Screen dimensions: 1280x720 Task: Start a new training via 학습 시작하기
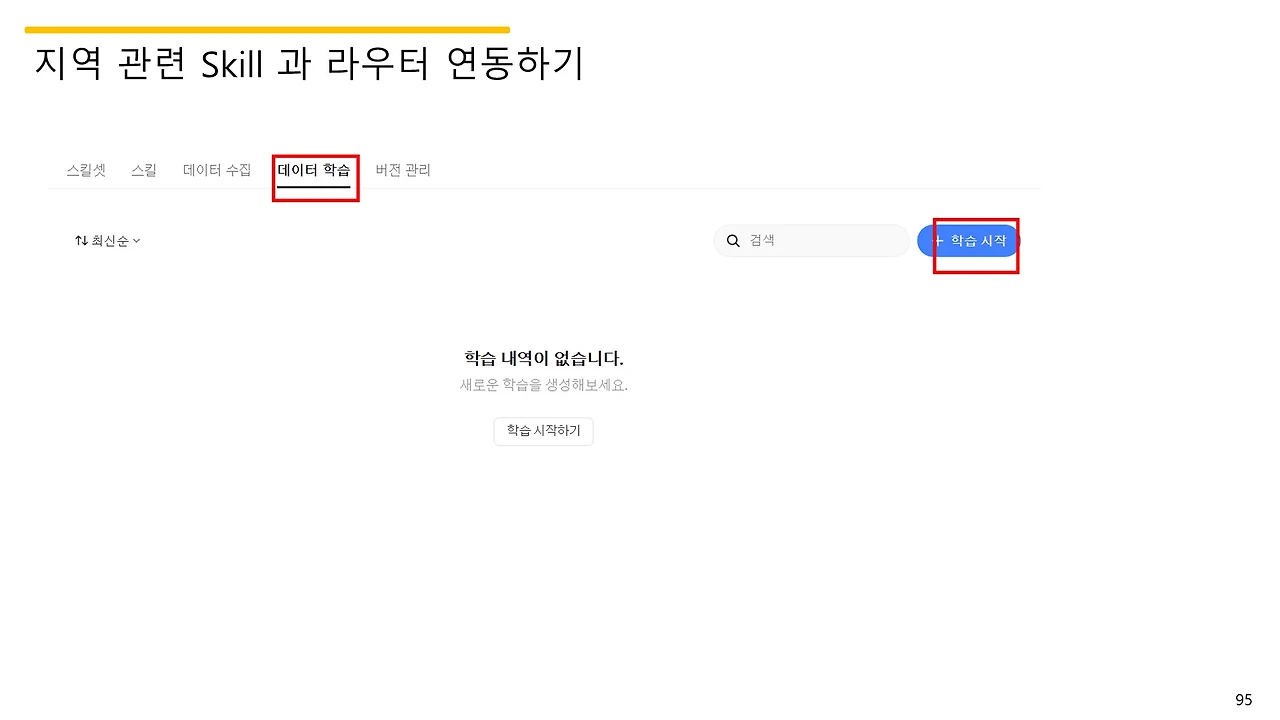click(x=543, y=431)
